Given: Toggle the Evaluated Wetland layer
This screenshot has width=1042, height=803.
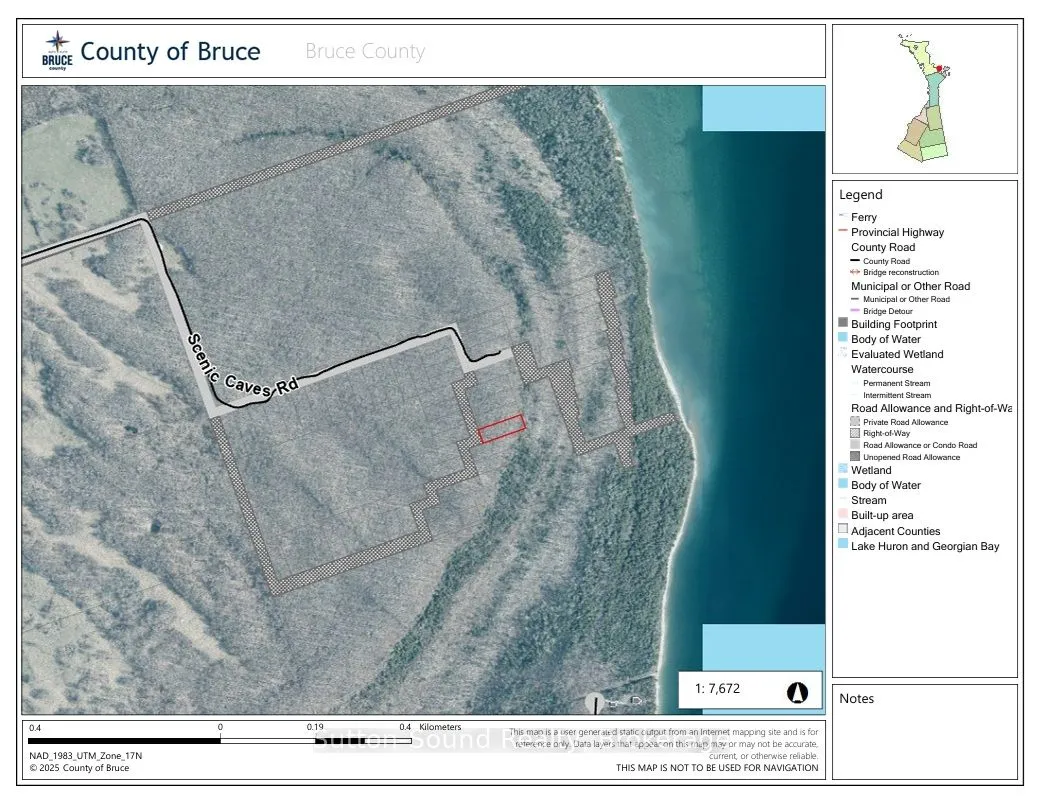Looking at the screenshot, I should point(843,354).
